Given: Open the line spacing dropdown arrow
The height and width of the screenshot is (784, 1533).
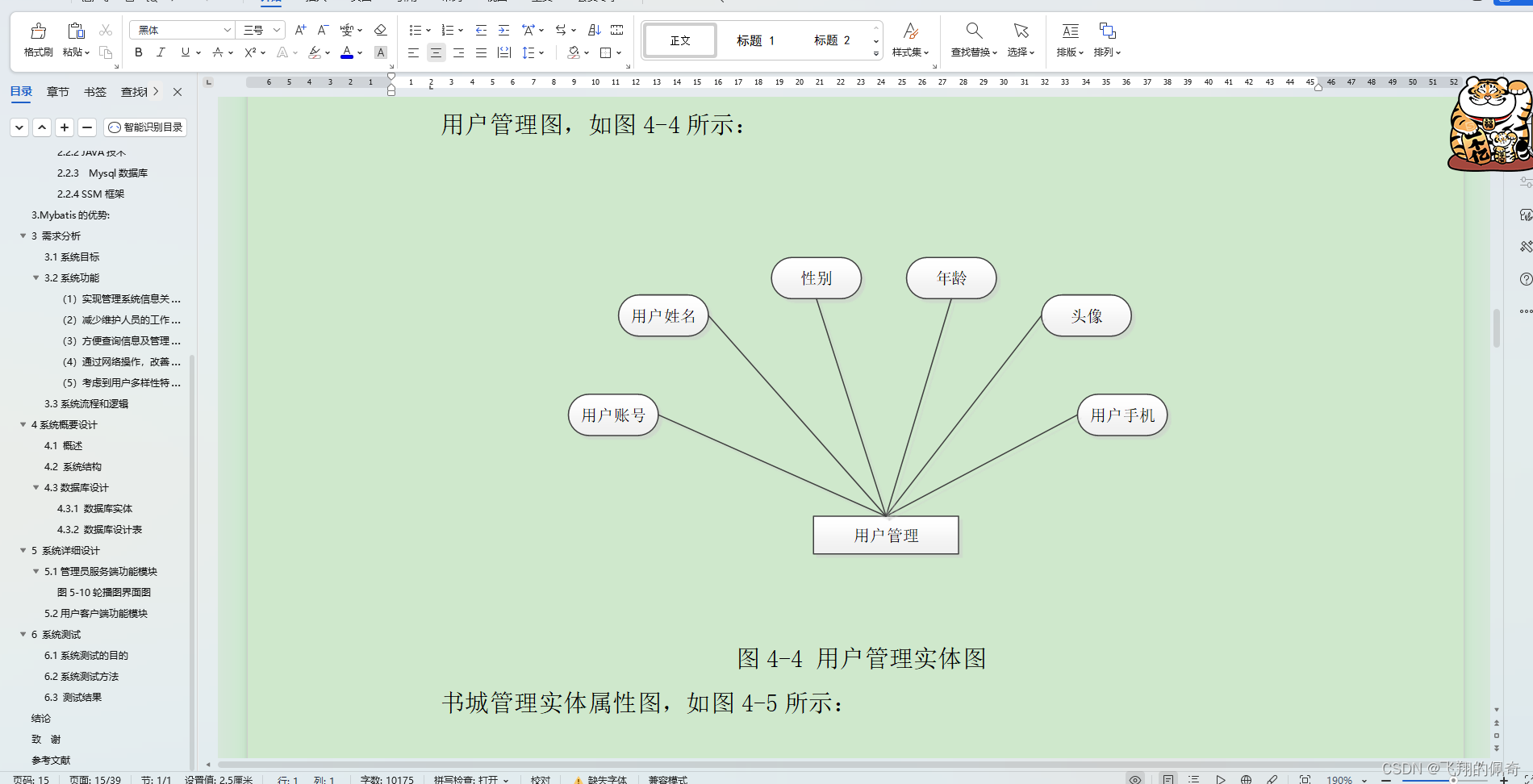Looking at the screenshot, I should point(541,53).
